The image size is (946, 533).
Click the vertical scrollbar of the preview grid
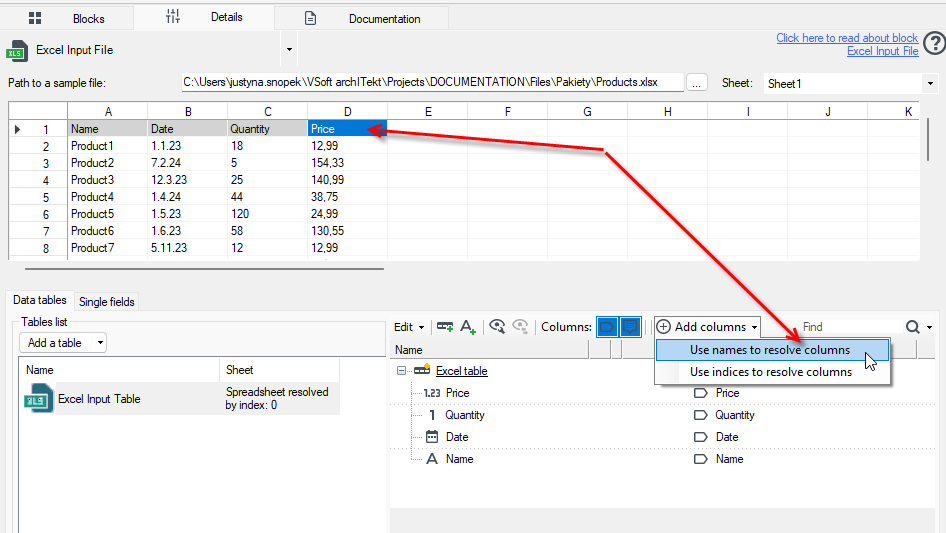pyautogui.click(x=929, y=139)
